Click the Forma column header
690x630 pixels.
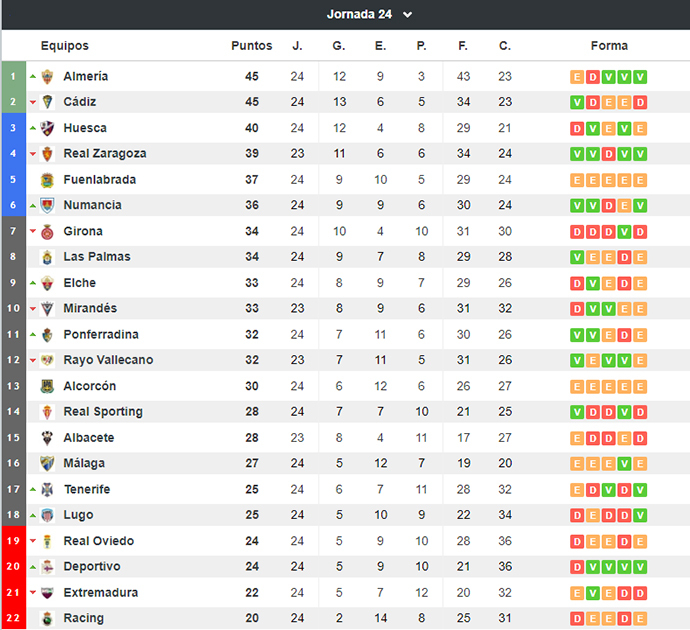click(609, 46)
